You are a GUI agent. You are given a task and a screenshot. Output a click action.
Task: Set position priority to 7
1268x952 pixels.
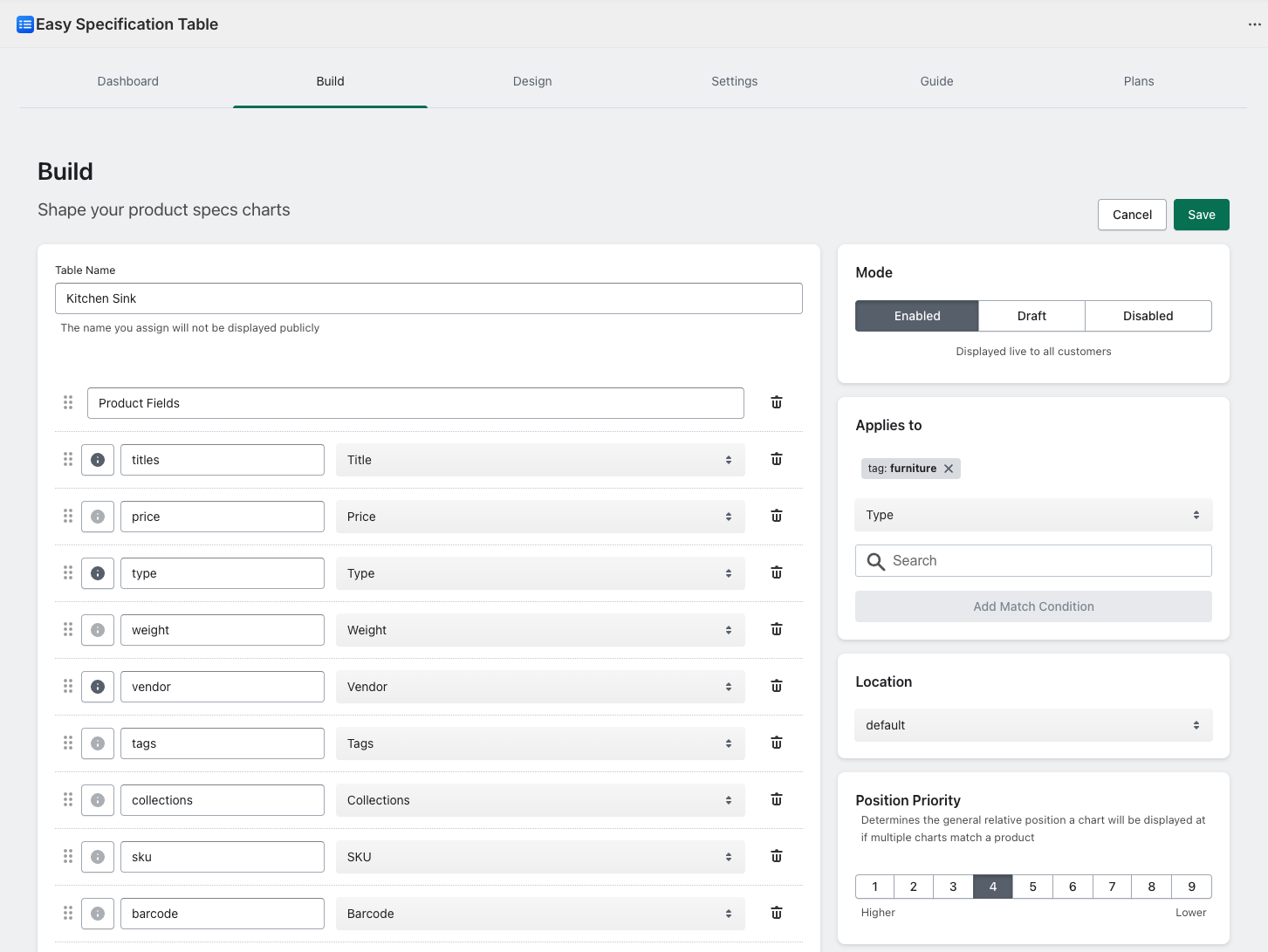coord(1112,887)
